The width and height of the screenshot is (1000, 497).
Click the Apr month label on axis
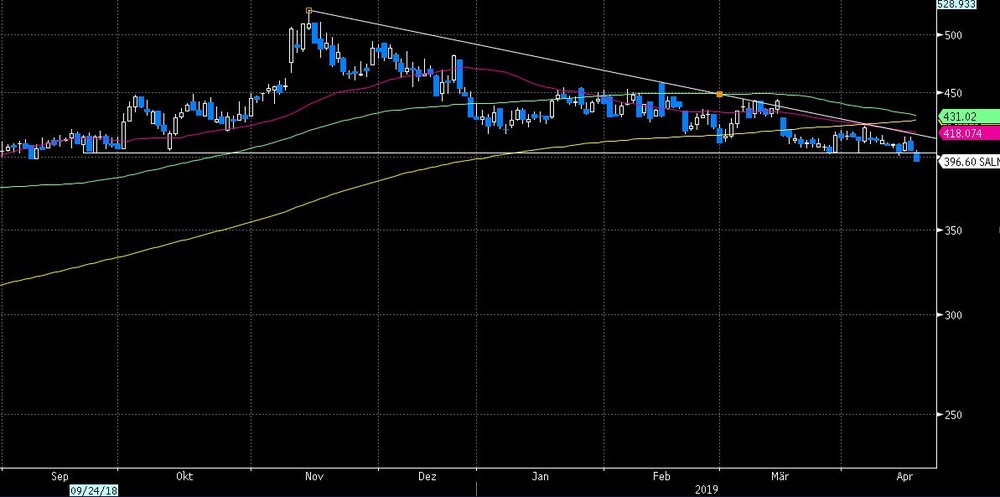tap(904, 477)
